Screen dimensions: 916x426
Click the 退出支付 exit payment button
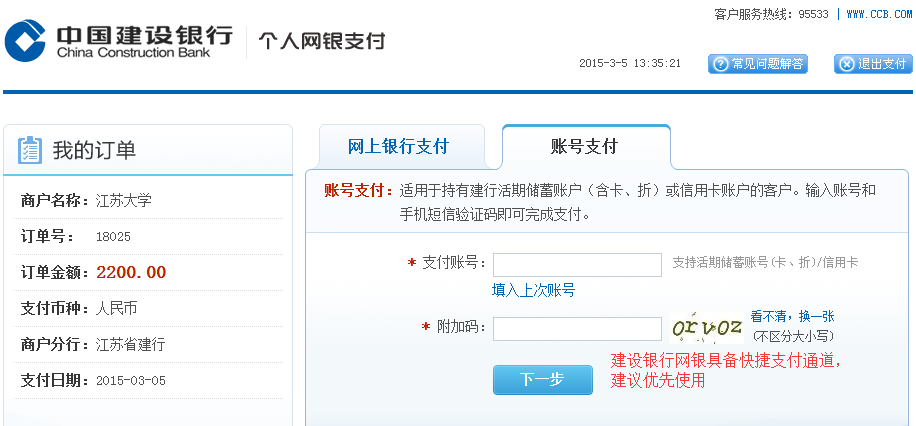tap(873, 64)
